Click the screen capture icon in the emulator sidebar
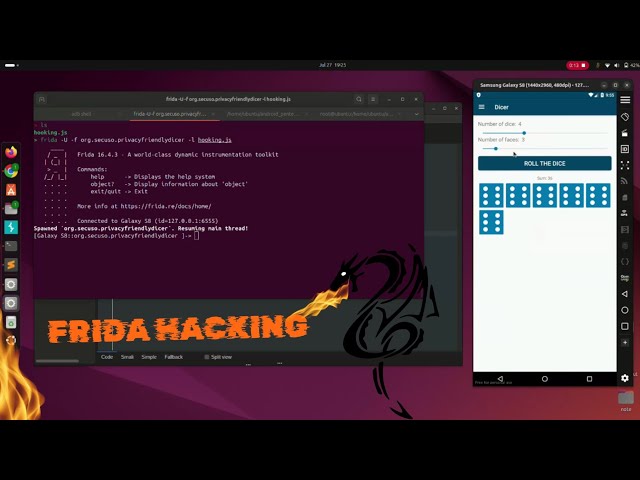 (x=625, y=165)
